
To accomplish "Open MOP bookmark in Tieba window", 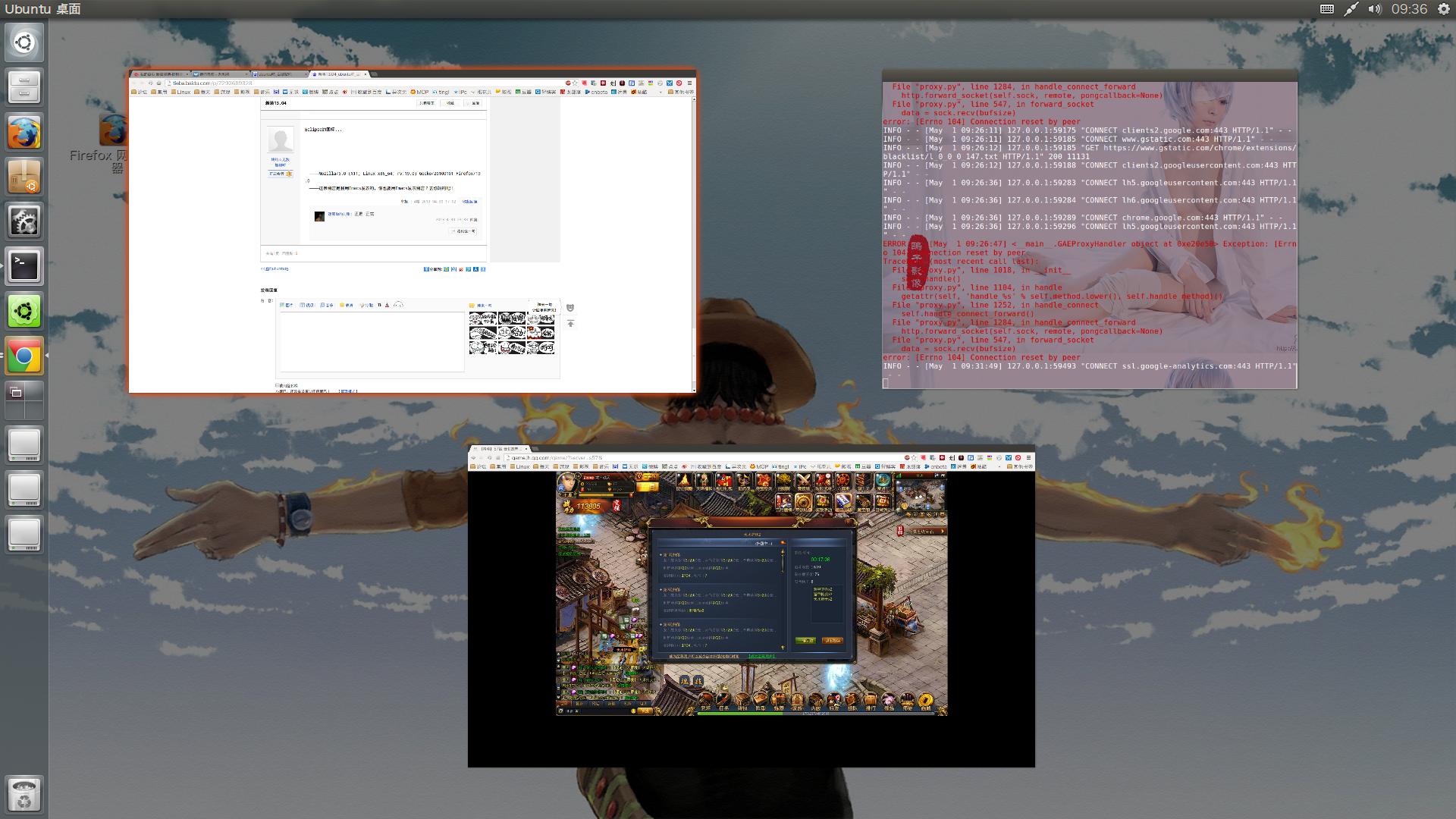I will 419,93.
